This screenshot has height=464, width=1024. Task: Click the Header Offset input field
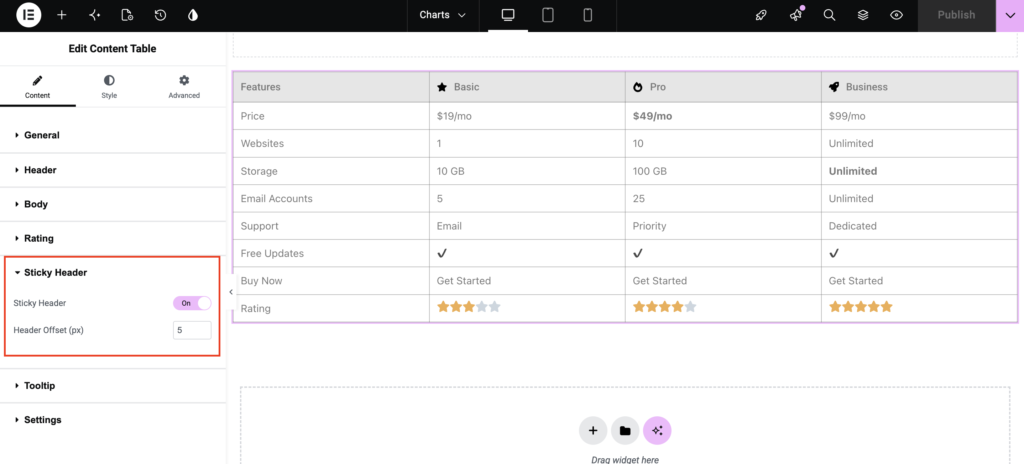coord(192,331)
